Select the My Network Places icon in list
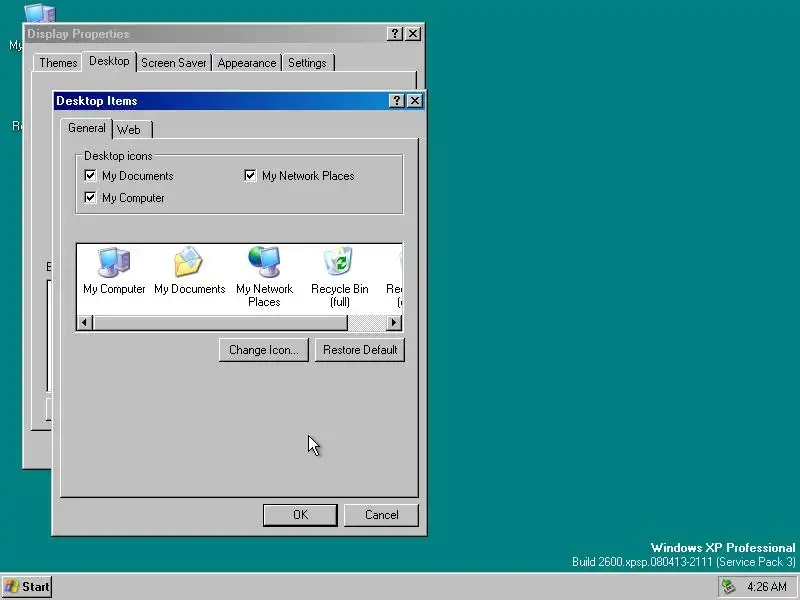 [x=264, y=277]
